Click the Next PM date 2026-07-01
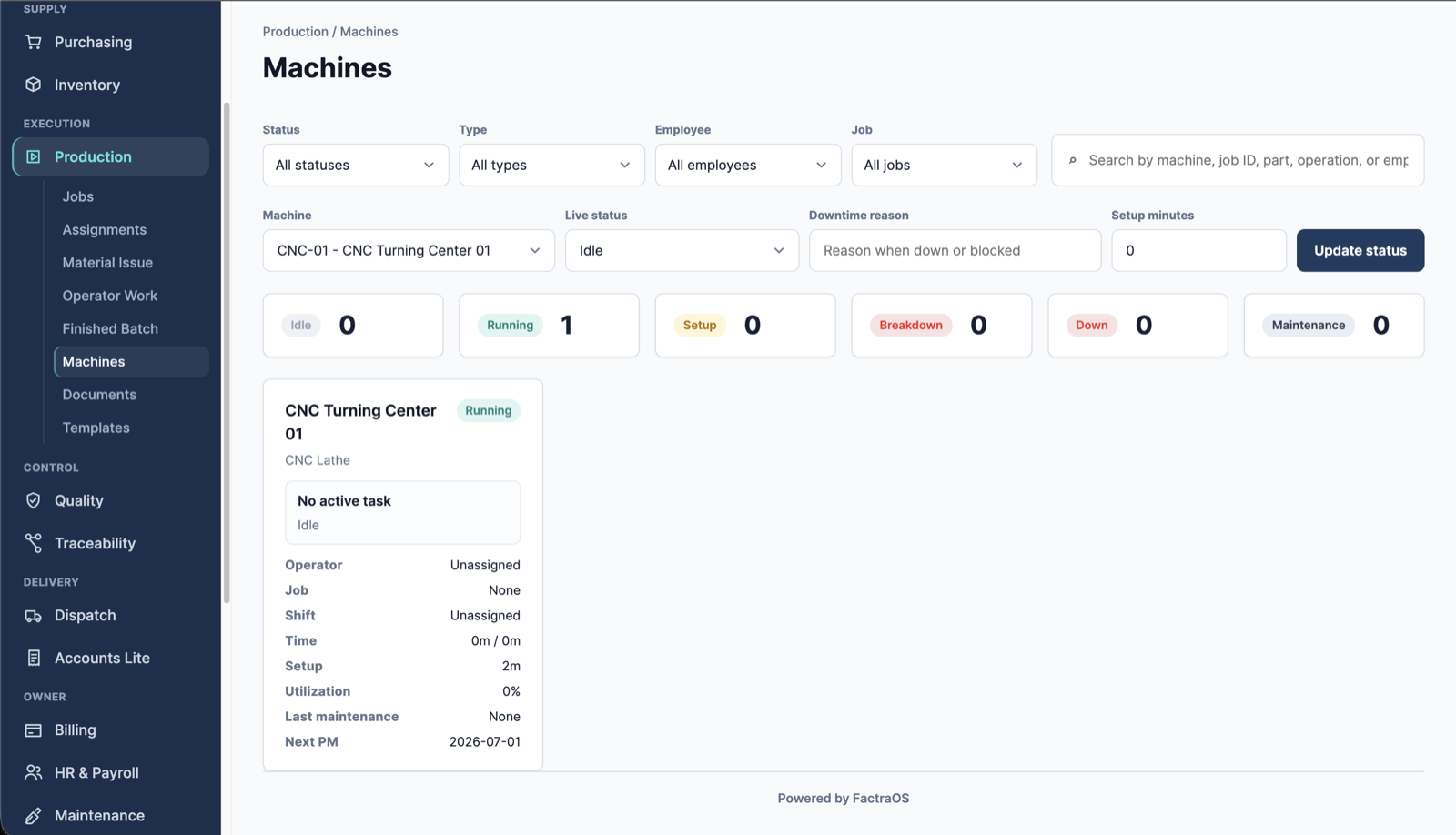This screenshot has width=1456, height=835. pos(485,741)
